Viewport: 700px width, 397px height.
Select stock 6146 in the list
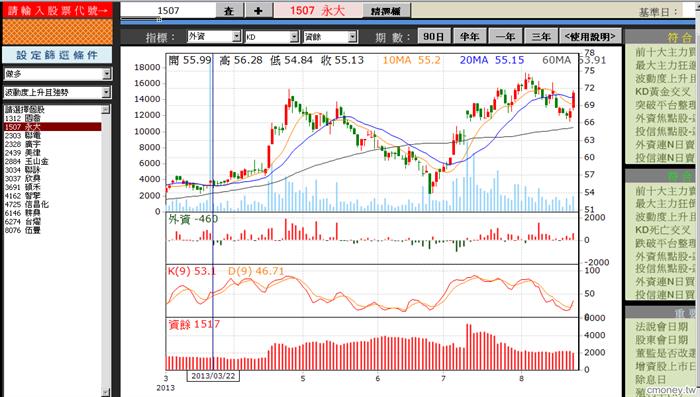53,213
